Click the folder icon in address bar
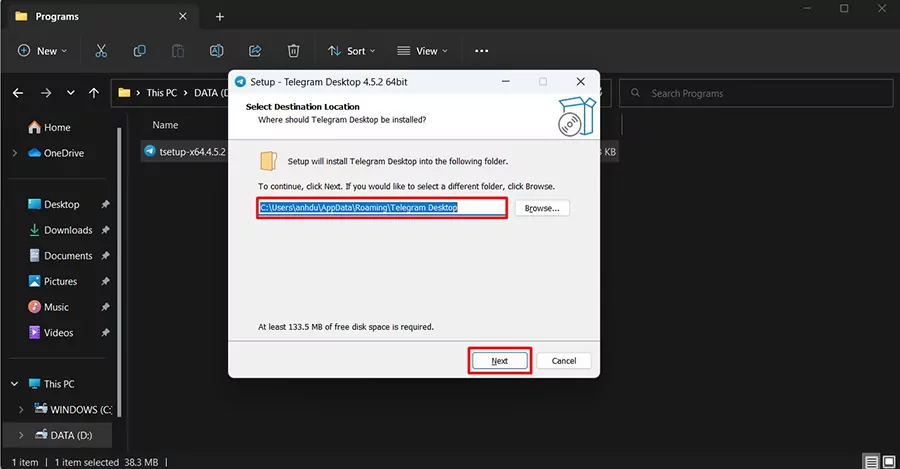Image resolution: width=900 pixels, height=469 pixels. 124,93
